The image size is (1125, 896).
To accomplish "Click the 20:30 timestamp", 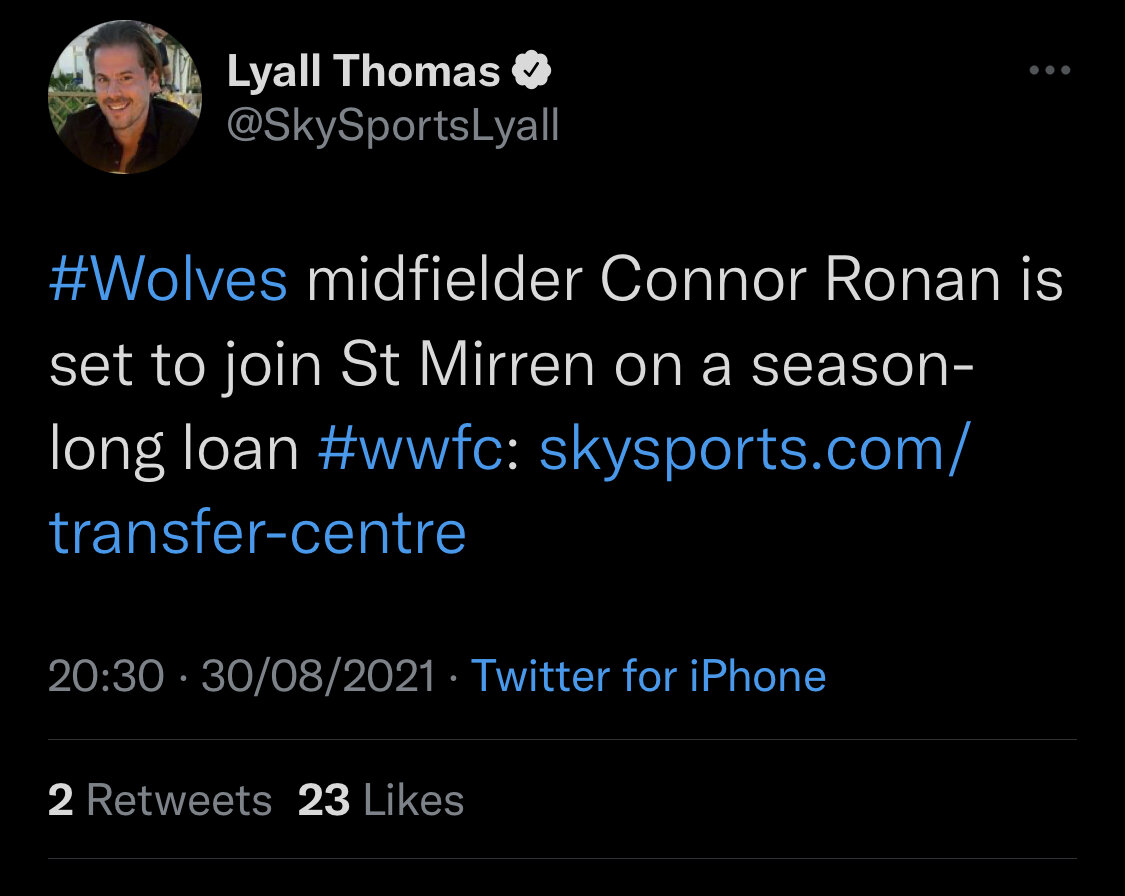I will click(106, 676).
